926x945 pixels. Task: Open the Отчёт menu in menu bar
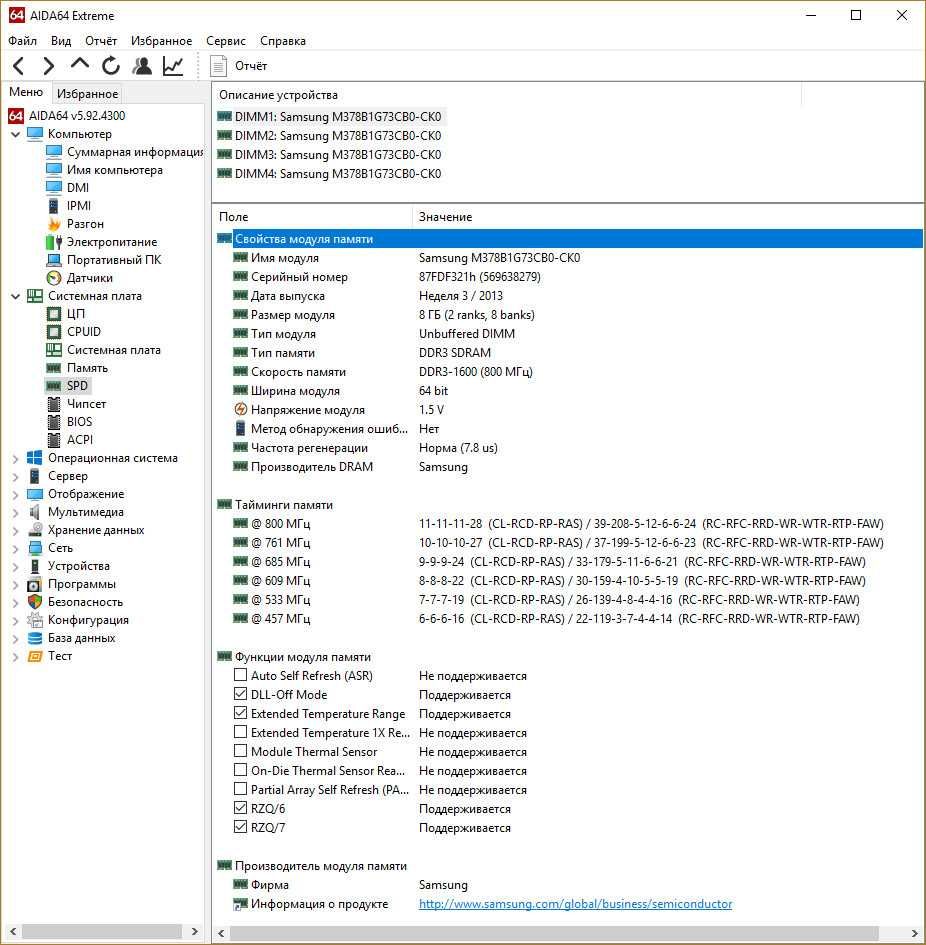(x=101, y=41)
